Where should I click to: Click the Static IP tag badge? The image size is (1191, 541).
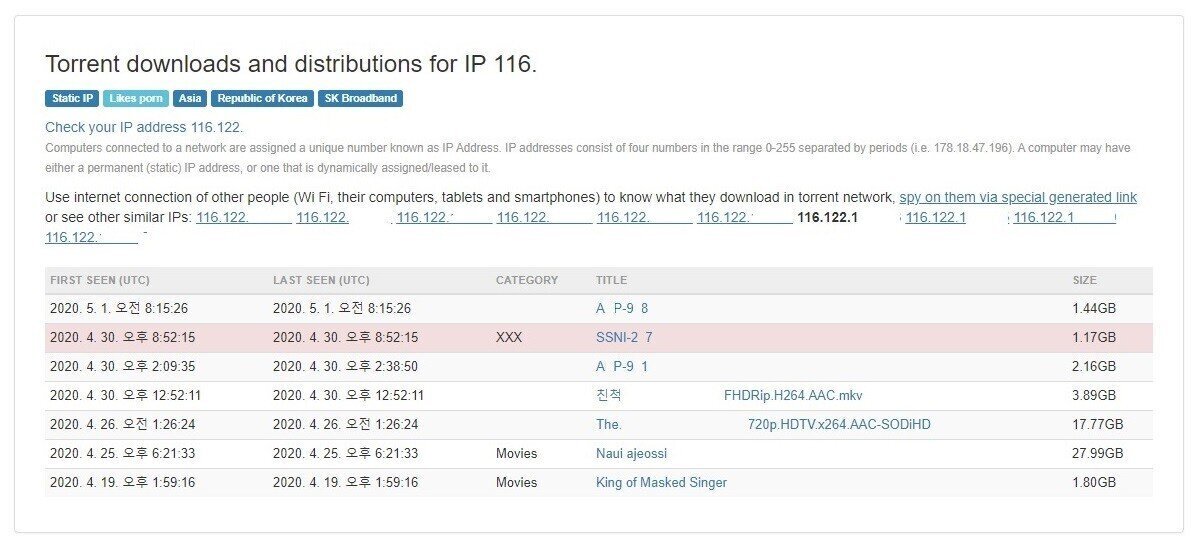pos(72,99)
